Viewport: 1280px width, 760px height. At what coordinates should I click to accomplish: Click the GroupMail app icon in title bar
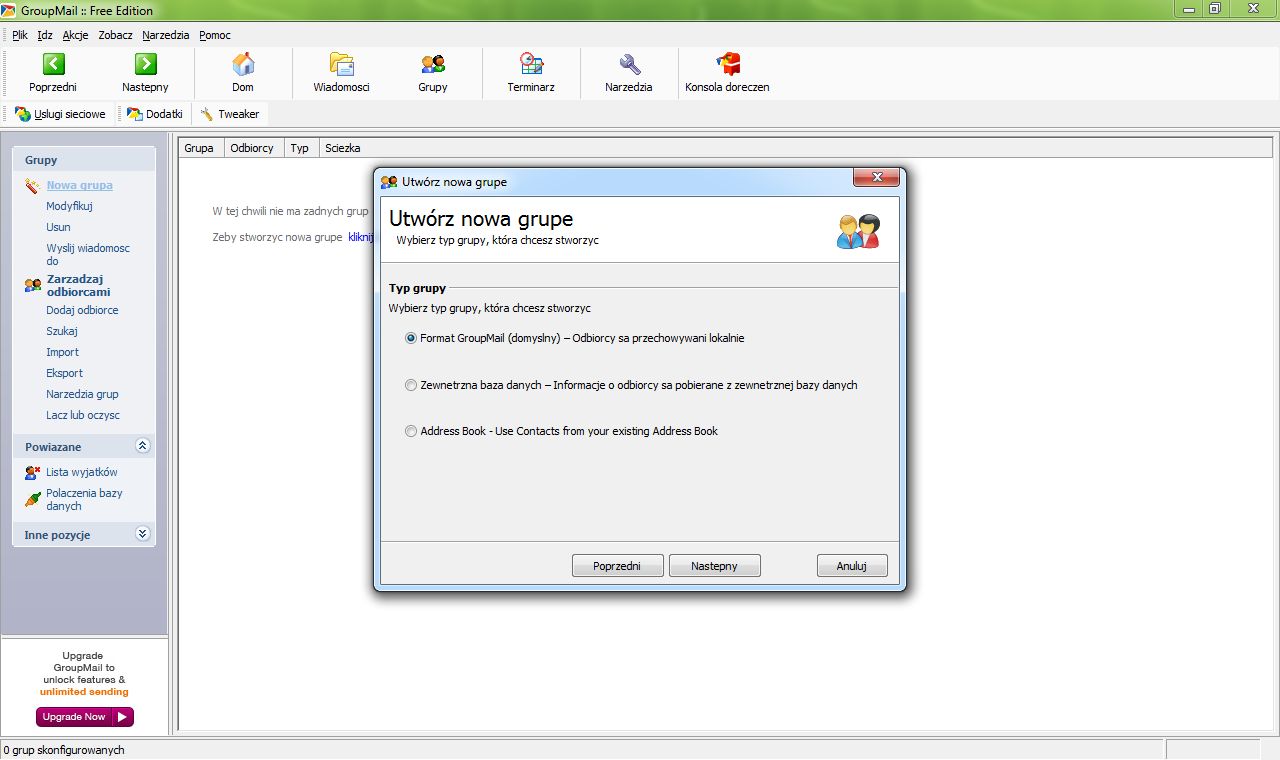(8, 10)
